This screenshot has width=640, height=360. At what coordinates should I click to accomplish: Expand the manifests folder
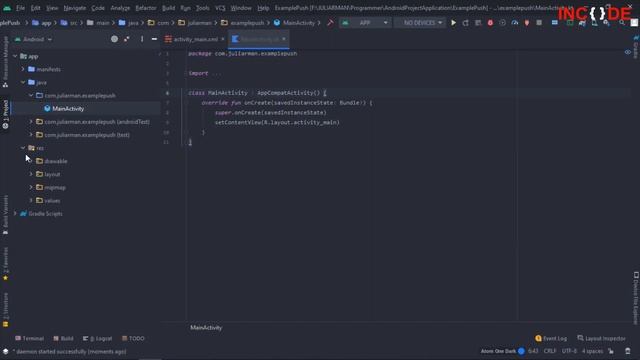pos(23,69)
